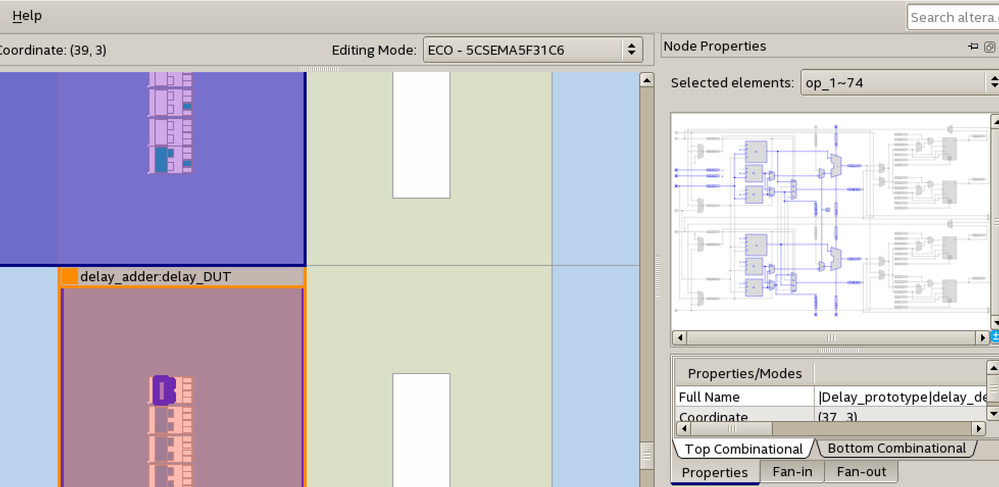Click the properties table horizontal scrollbar thumb
This screenshot has height=487, width=999.
[731, 428]
